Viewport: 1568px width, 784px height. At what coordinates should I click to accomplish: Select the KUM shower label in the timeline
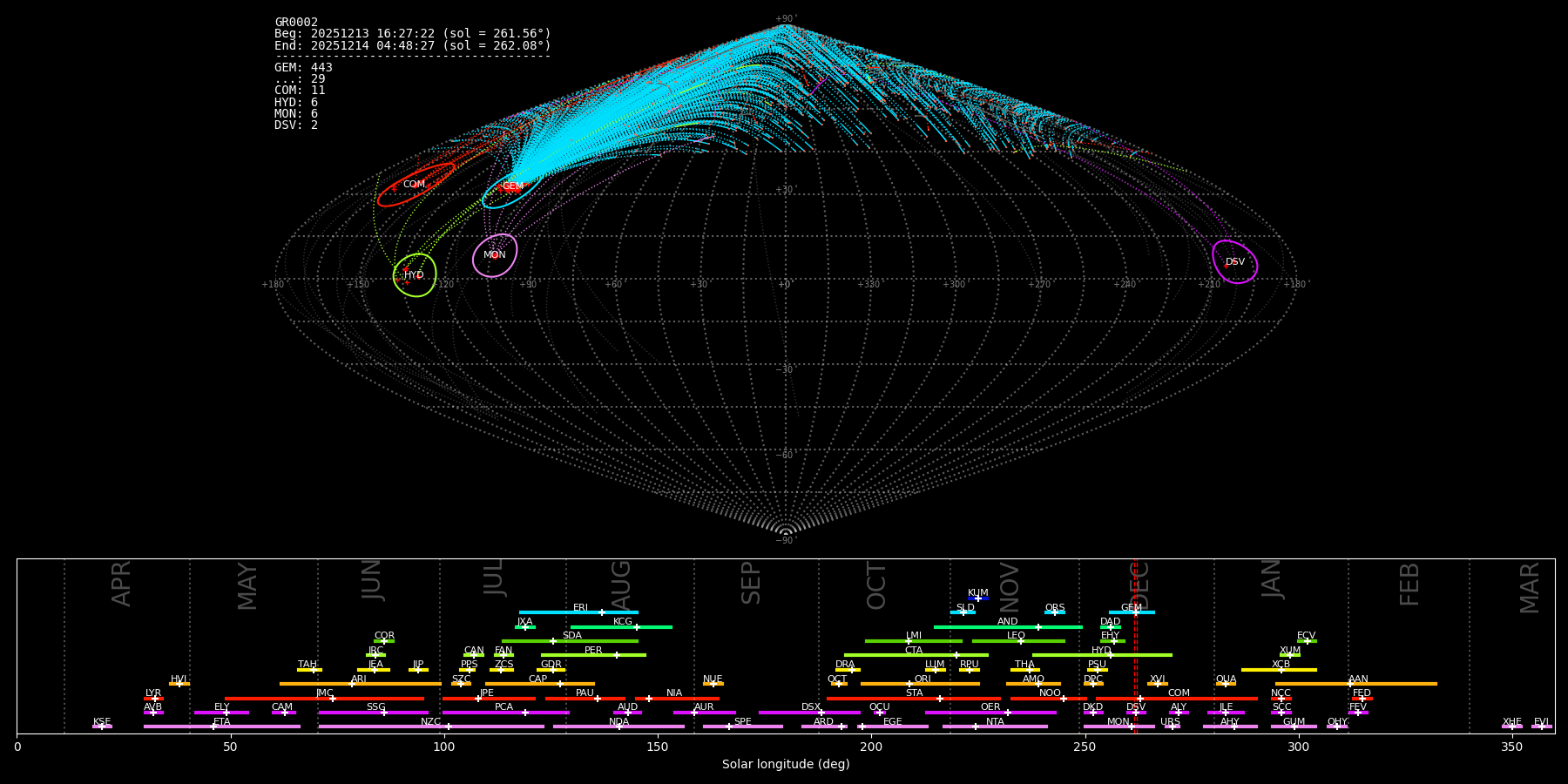pos(978,593)
